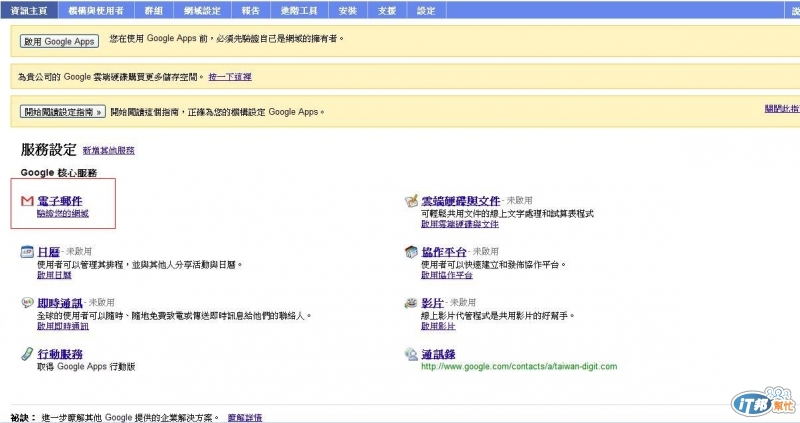Click the 未啟用 status beside 日曆
The image size is (800, 423).
(79, 252)
